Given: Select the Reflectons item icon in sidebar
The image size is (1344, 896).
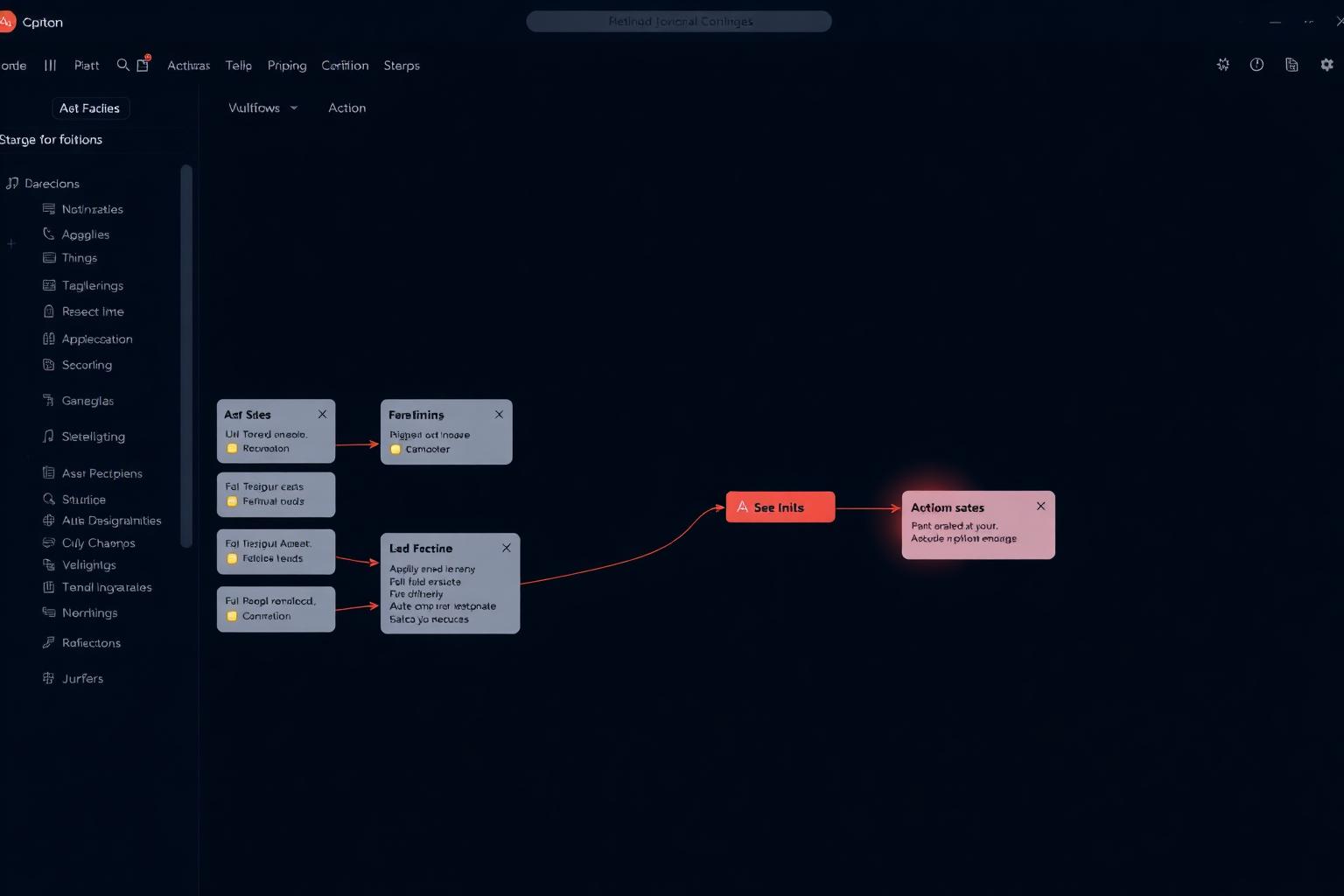Looking at the screenshot, I should 49,642.
